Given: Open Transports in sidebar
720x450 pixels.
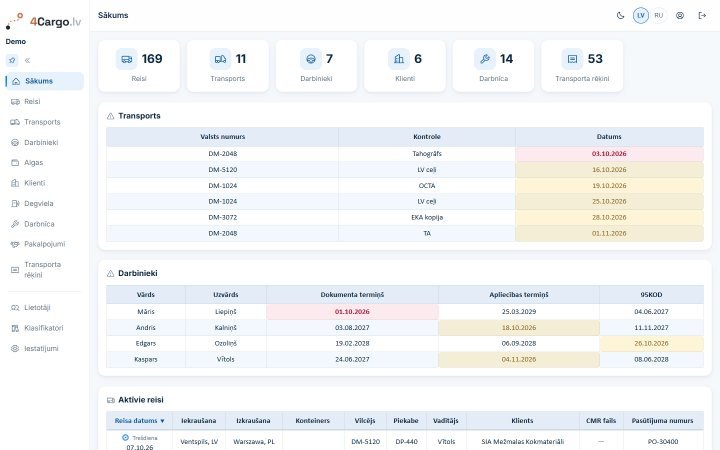Looking at the screenshot, I should [45, 122].
